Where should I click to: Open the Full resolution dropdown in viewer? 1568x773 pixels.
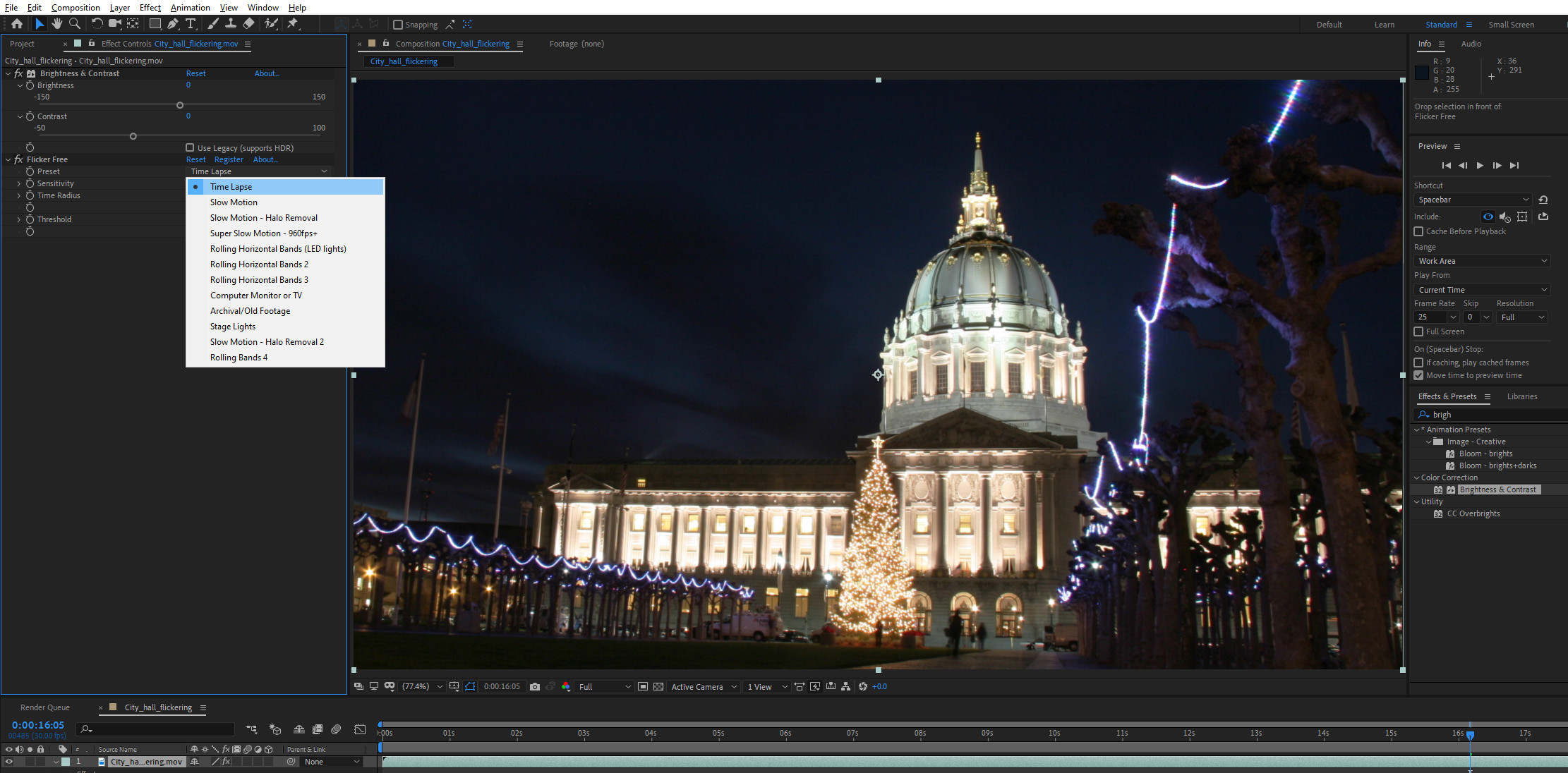click(605, 686)
